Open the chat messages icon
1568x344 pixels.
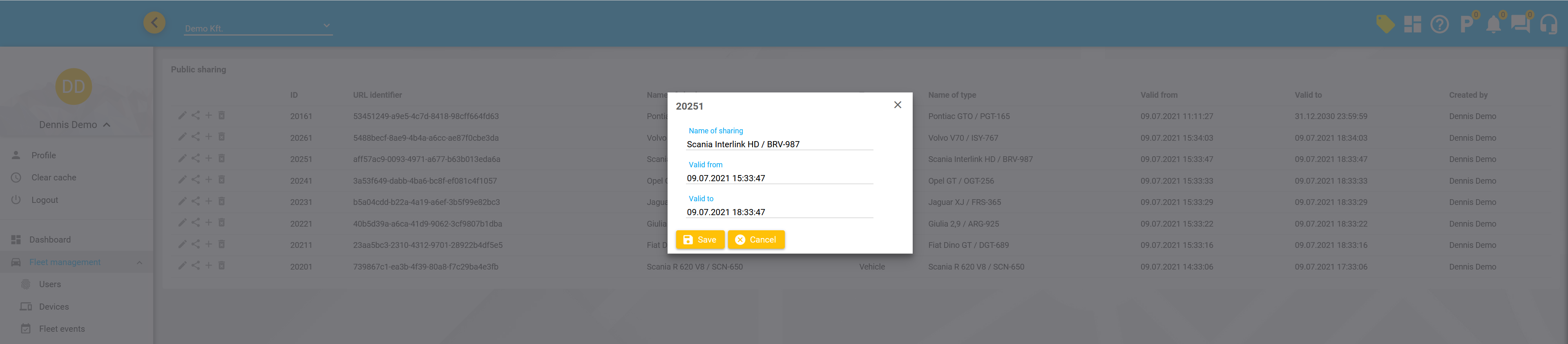point(1520,25)
